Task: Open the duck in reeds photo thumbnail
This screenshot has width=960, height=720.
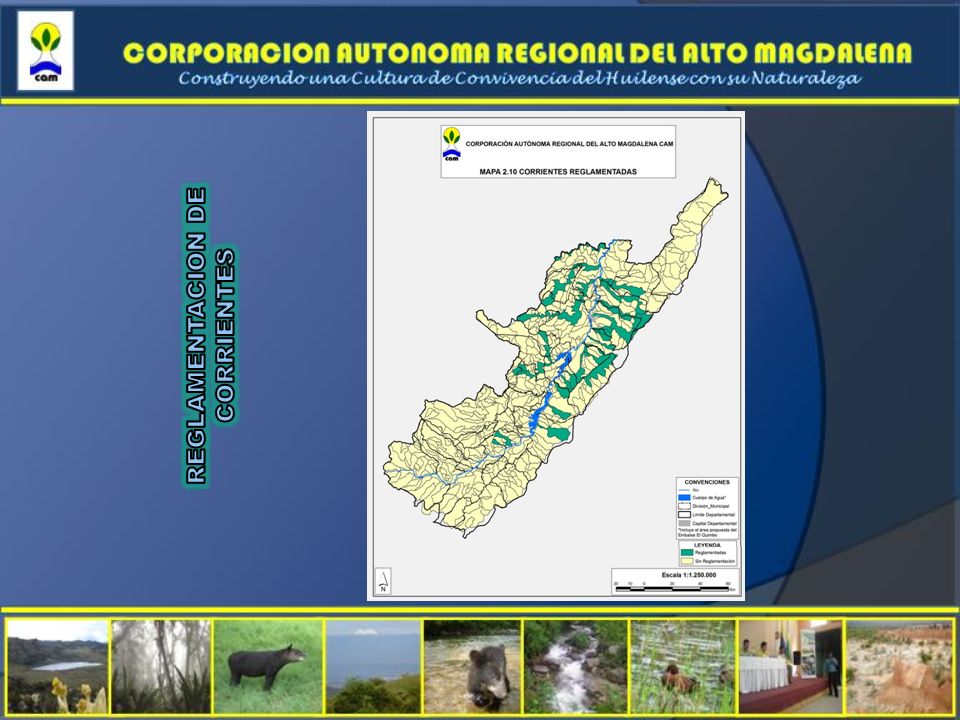Action: click(x=683, y=667)
